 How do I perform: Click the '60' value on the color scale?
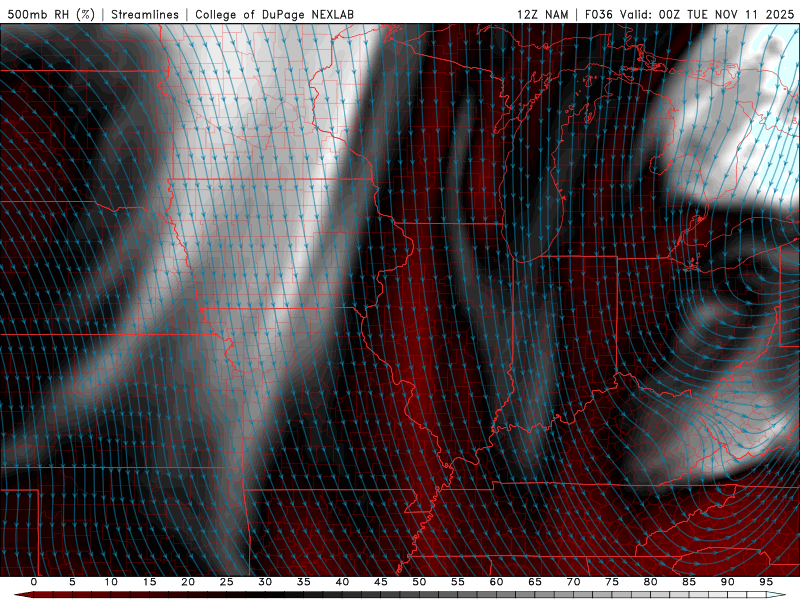(496, 582)
